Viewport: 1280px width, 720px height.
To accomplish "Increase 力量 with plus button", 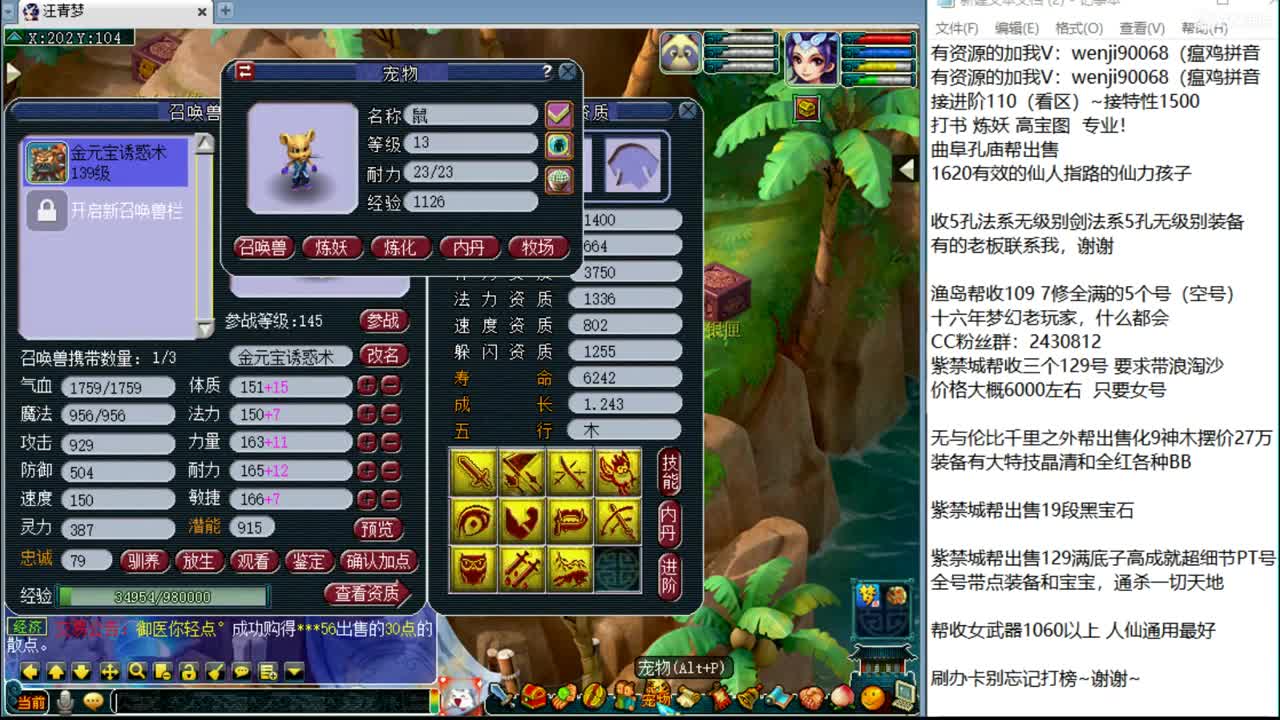I will [368, 442].
